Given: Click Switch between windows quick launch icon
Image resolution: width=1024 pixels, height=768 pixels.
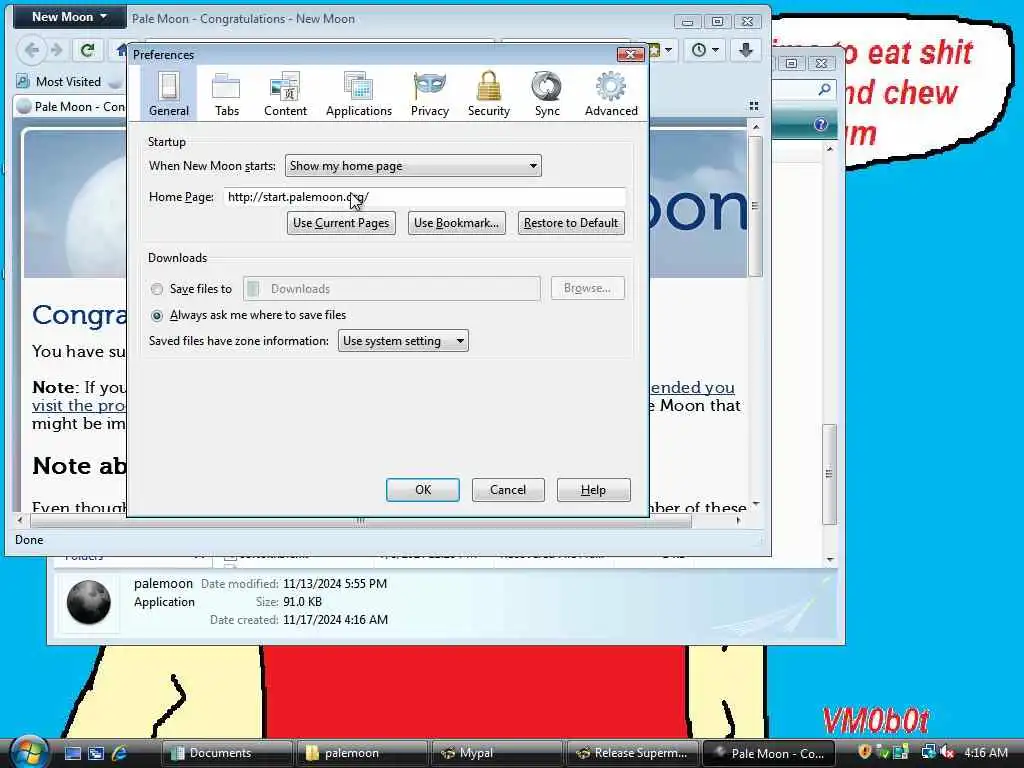Looking at the screenshot, I should (96, 753).
